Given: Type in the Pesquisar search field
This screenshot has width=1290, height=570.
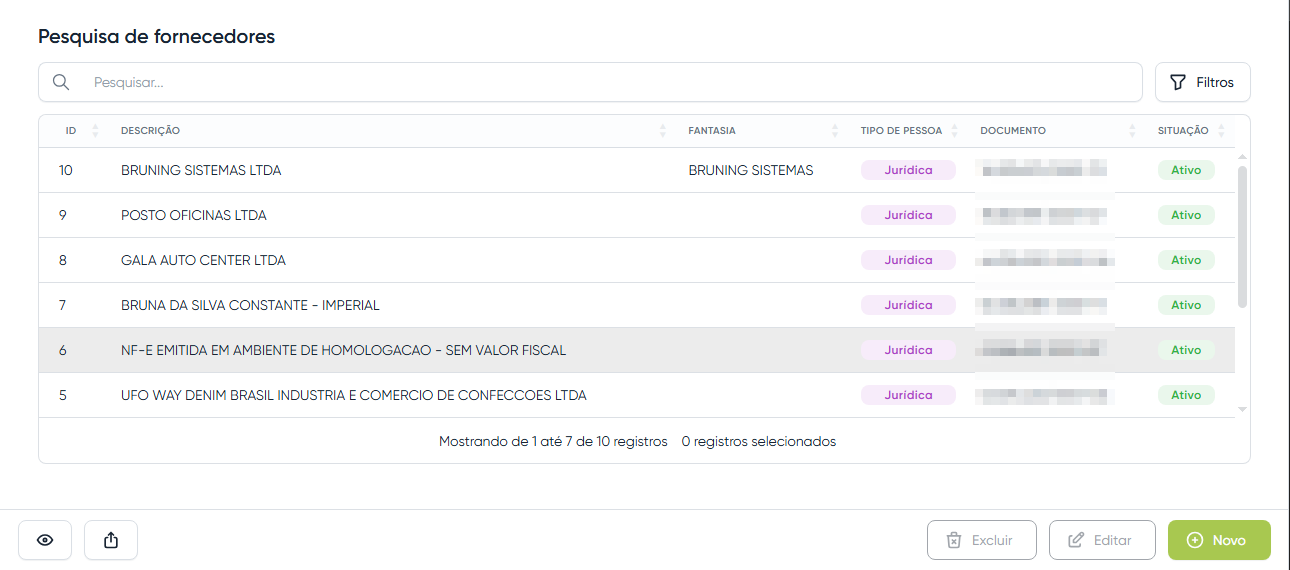Looking at the screenshot, I should click(x=600, y=82).
